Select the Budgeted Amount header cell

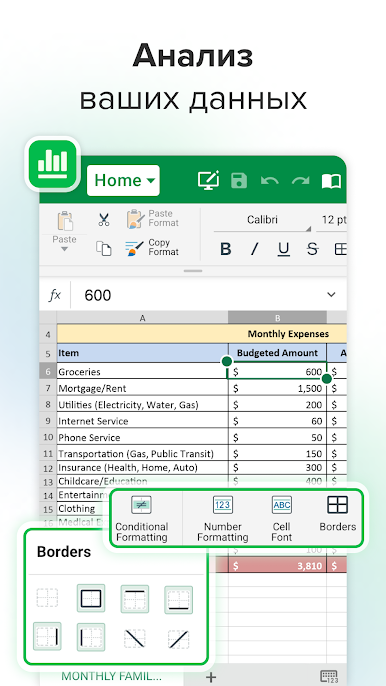[277, 353]
